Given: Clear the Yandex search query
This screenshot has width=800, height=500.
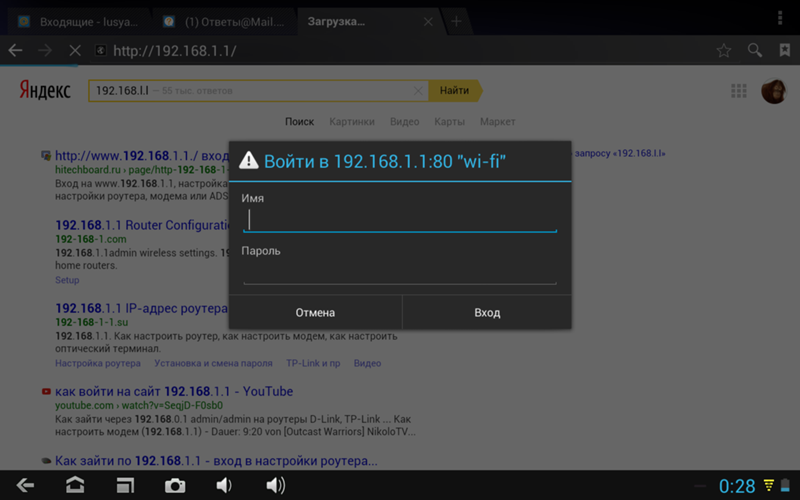Looking at the screenshot, I should (x=418, y=91).
